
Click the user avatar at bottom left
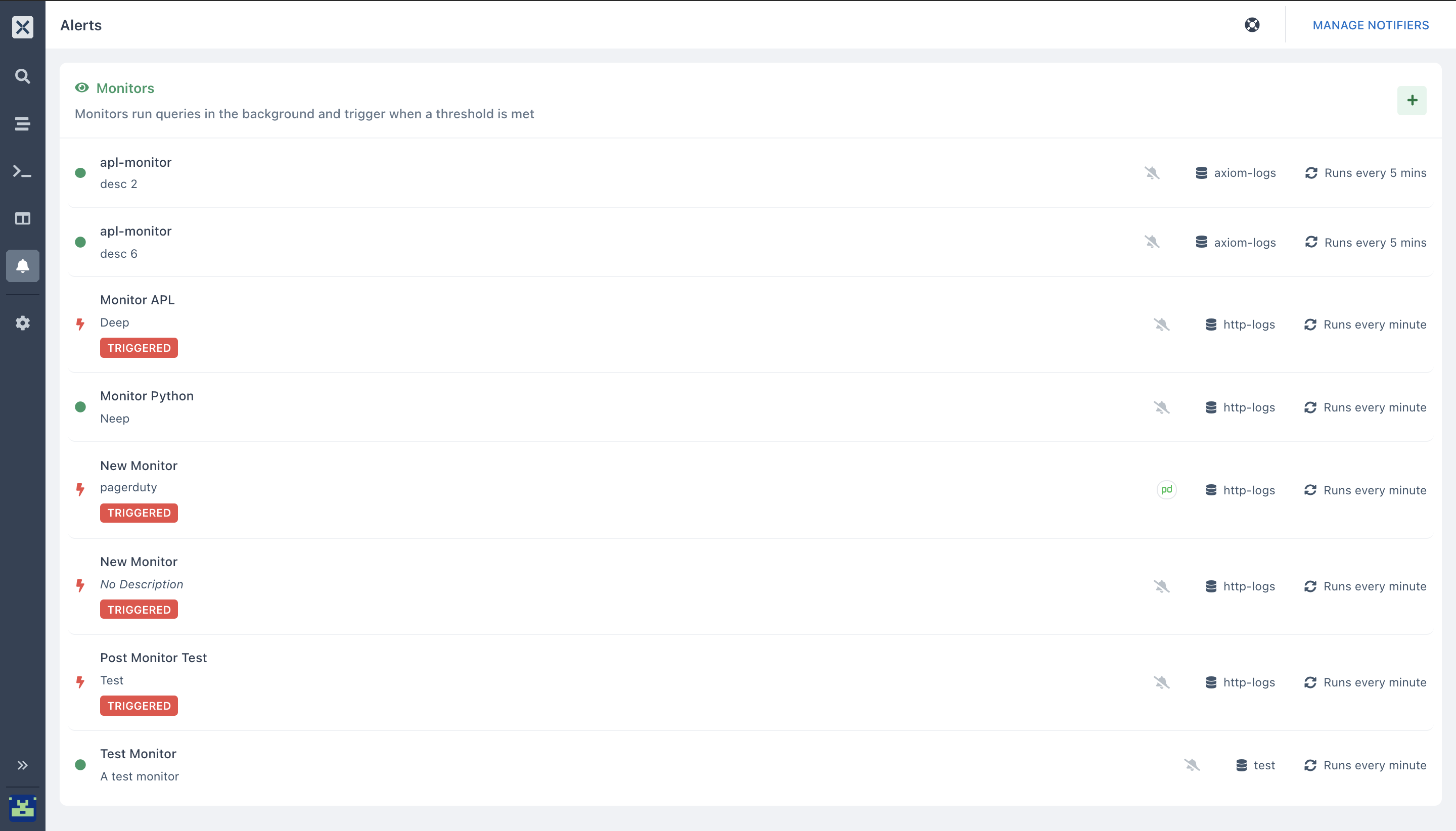pos(22,808)
